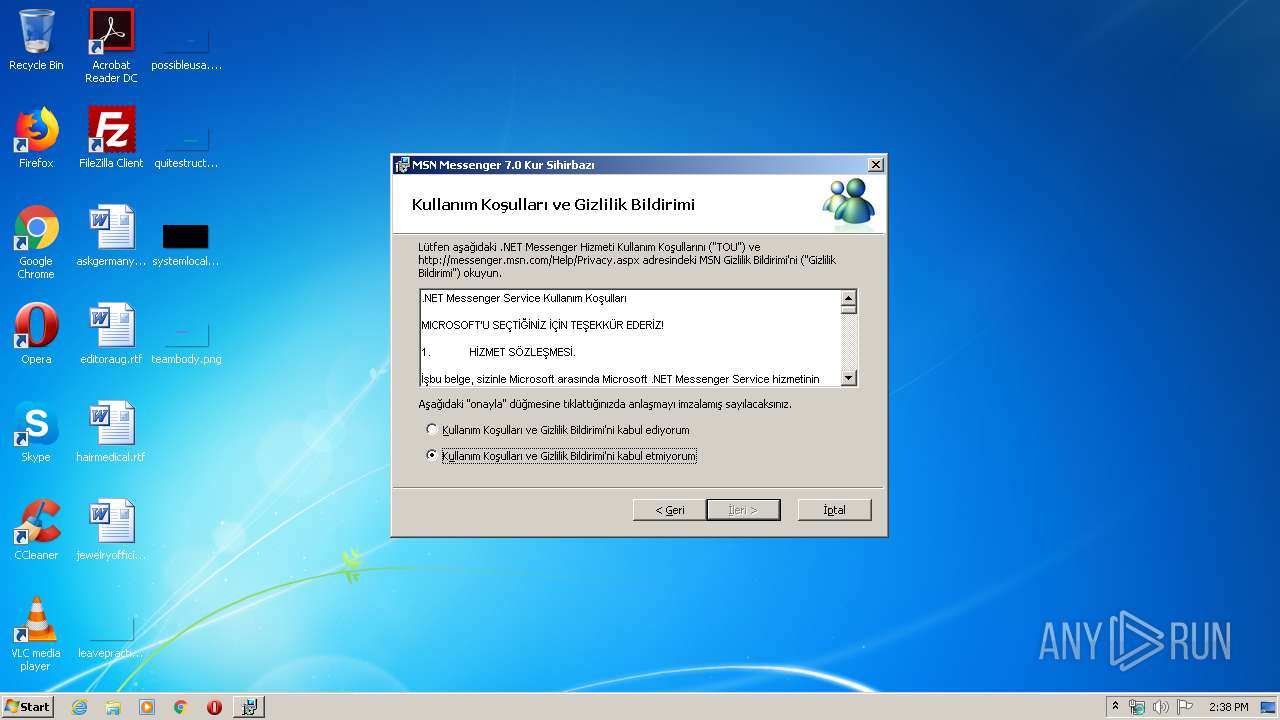Open the Firefox desktop shortcut
This screenshot has width=1280, height=720.
(x=36, y=138)
